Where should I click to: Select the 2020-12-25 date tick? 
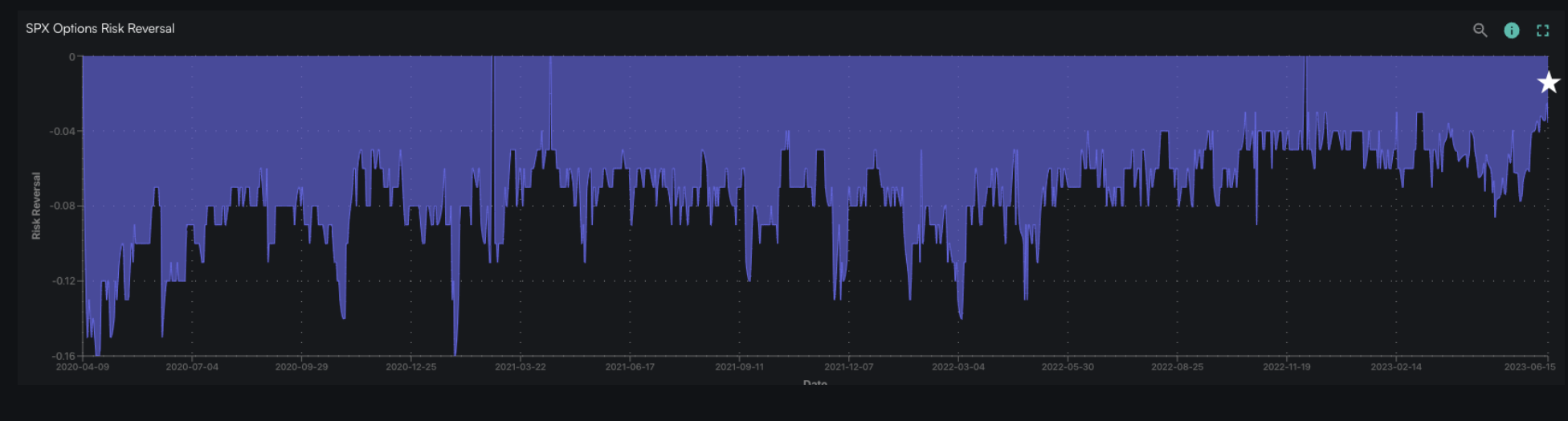[411, 366]
